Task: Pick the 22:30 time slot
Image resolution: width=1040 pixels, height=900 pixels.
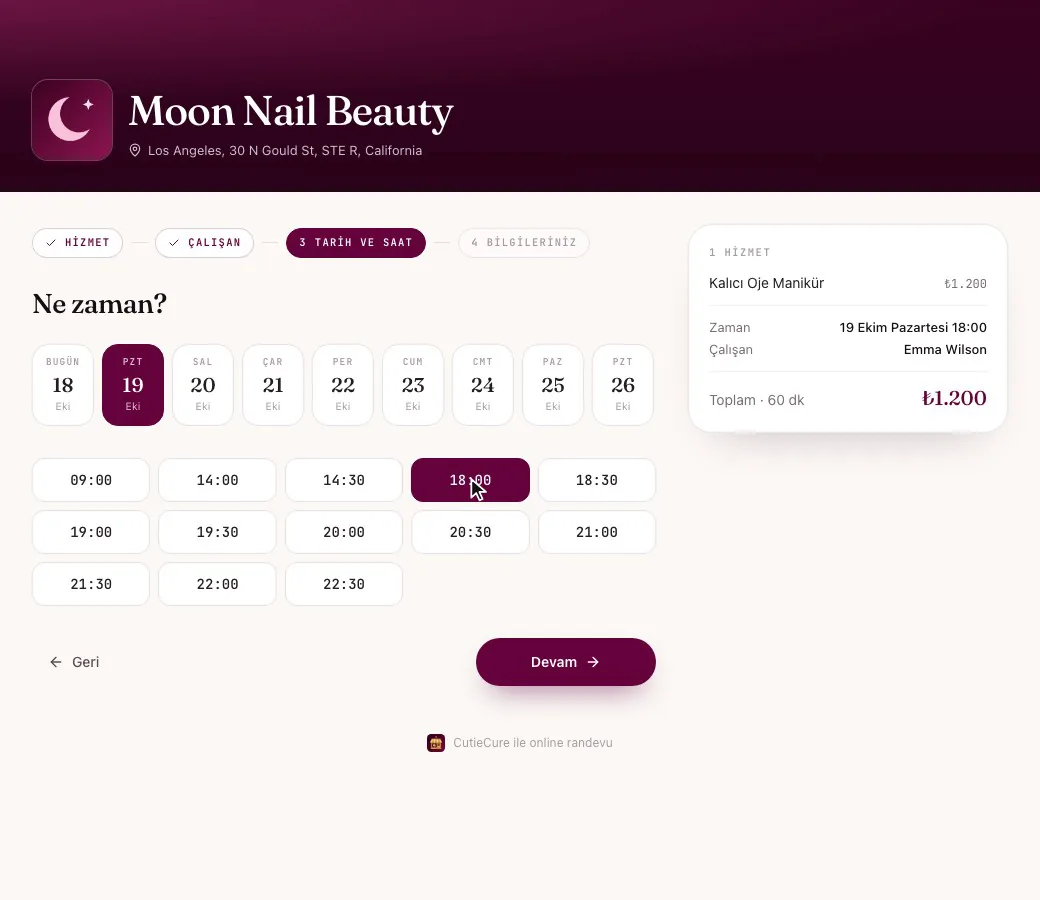Action: point(344,584)
